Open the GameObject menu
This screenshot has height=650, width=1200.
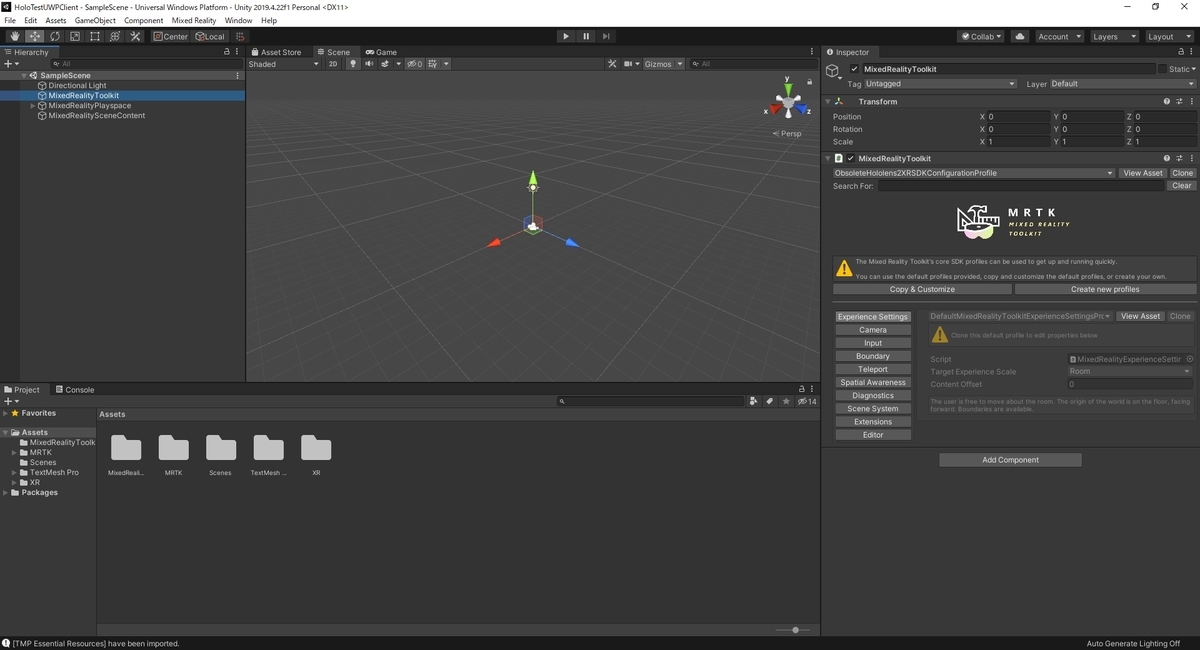pos(95,20)
